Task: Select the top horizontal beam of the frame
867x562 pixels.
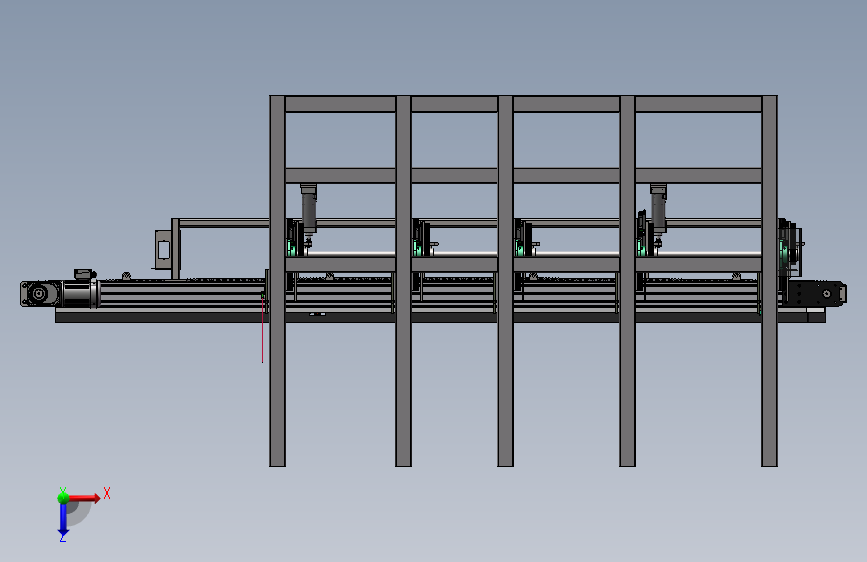Action: (x=523, y=103)
